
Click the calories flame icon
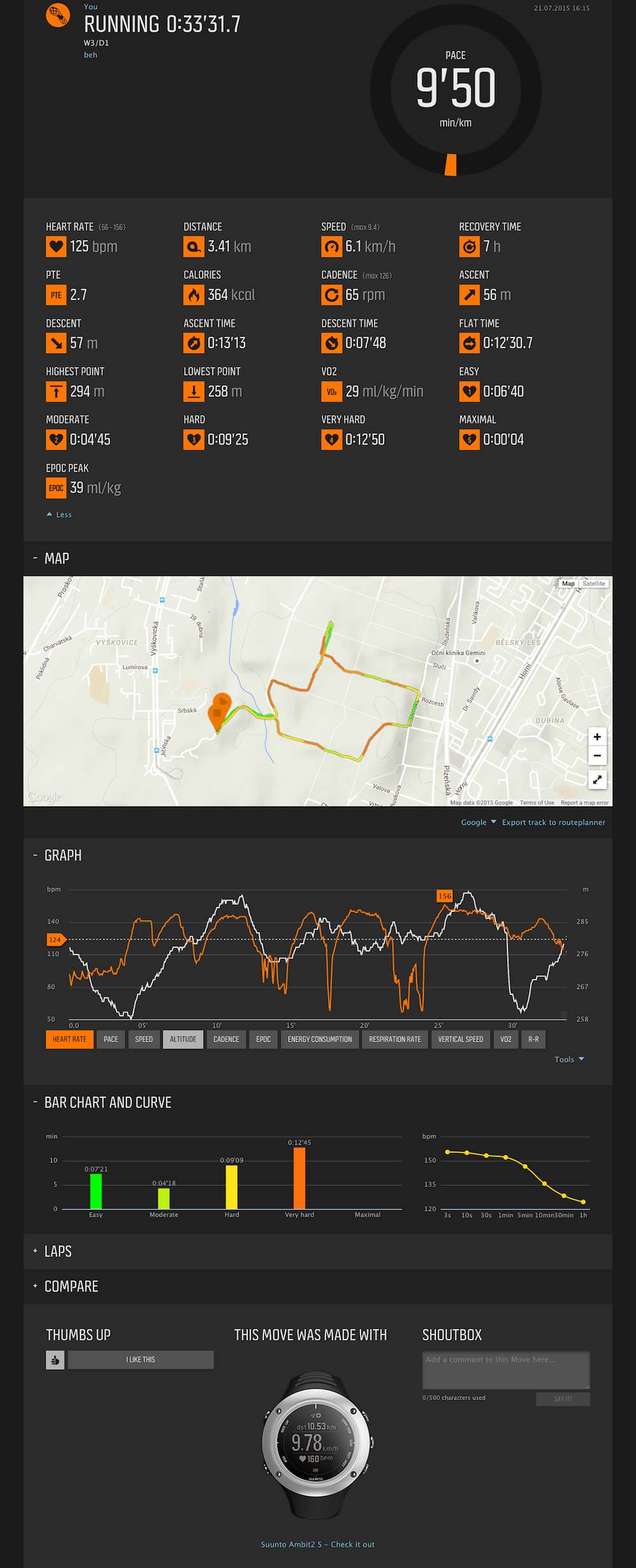point(194,295)
